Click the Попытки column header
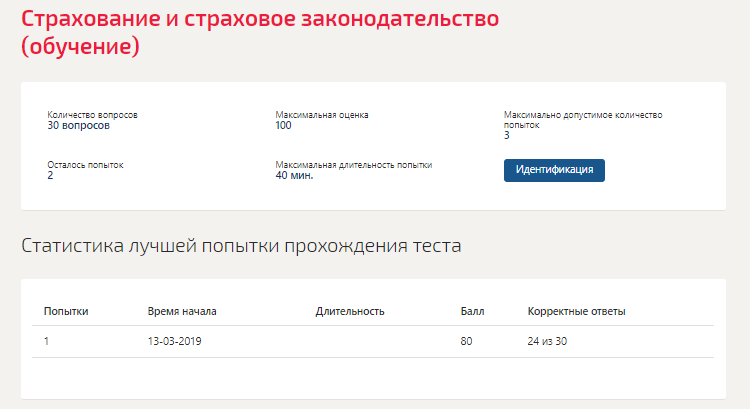Viewport: 750px width, 409px height. (66, 311)
